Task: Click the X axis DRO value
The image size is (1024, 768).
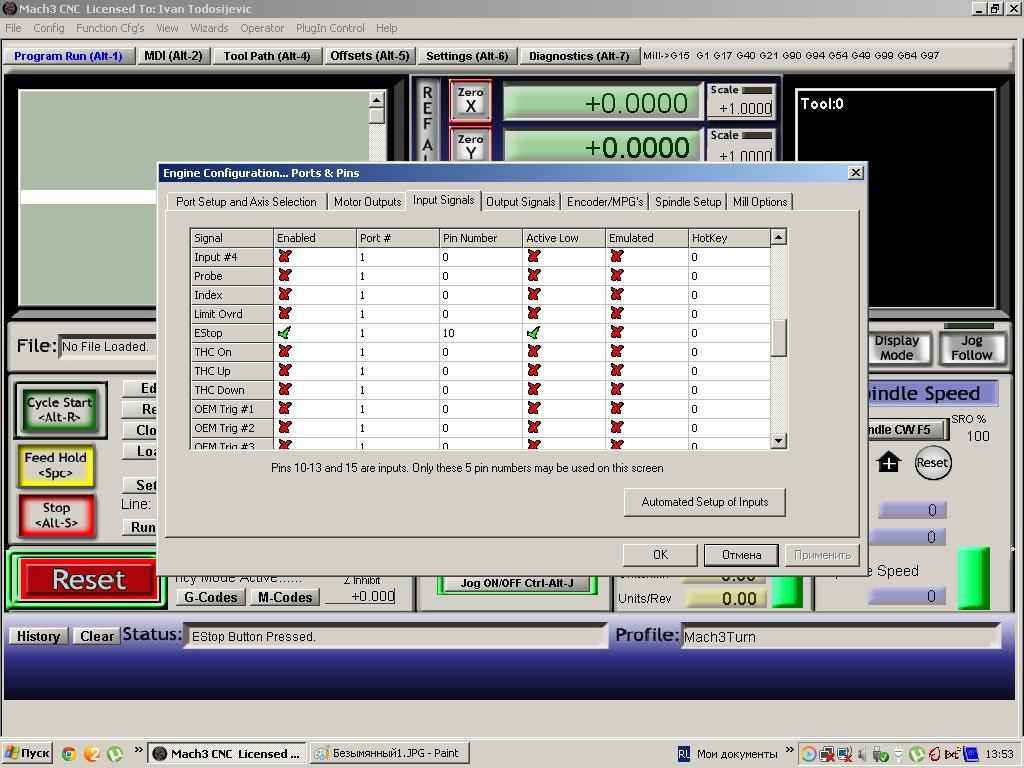Action: (601, 103)
